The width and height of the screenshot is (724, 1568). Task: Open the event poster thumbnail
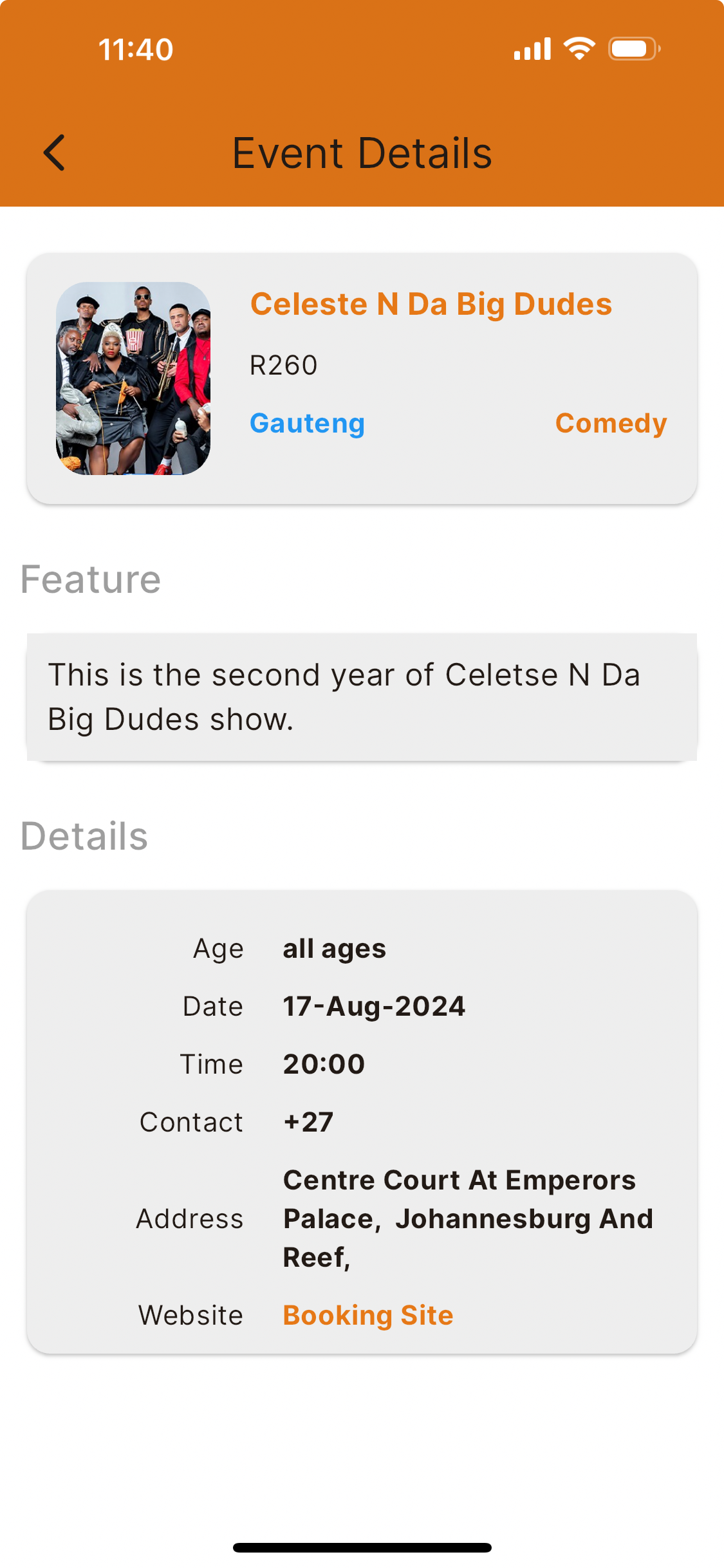pos(133,378)
